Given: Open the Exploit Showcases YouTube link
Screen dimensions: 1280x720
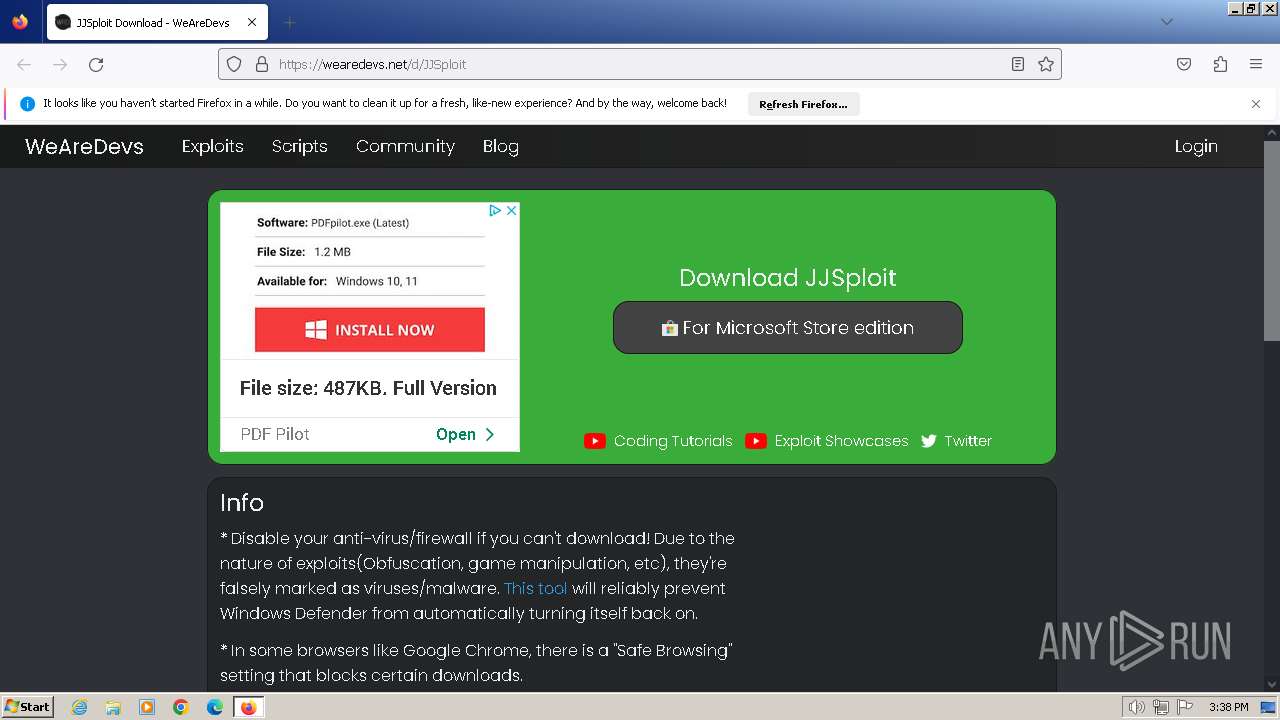Looking at the screenshot, I should [827, 441].
